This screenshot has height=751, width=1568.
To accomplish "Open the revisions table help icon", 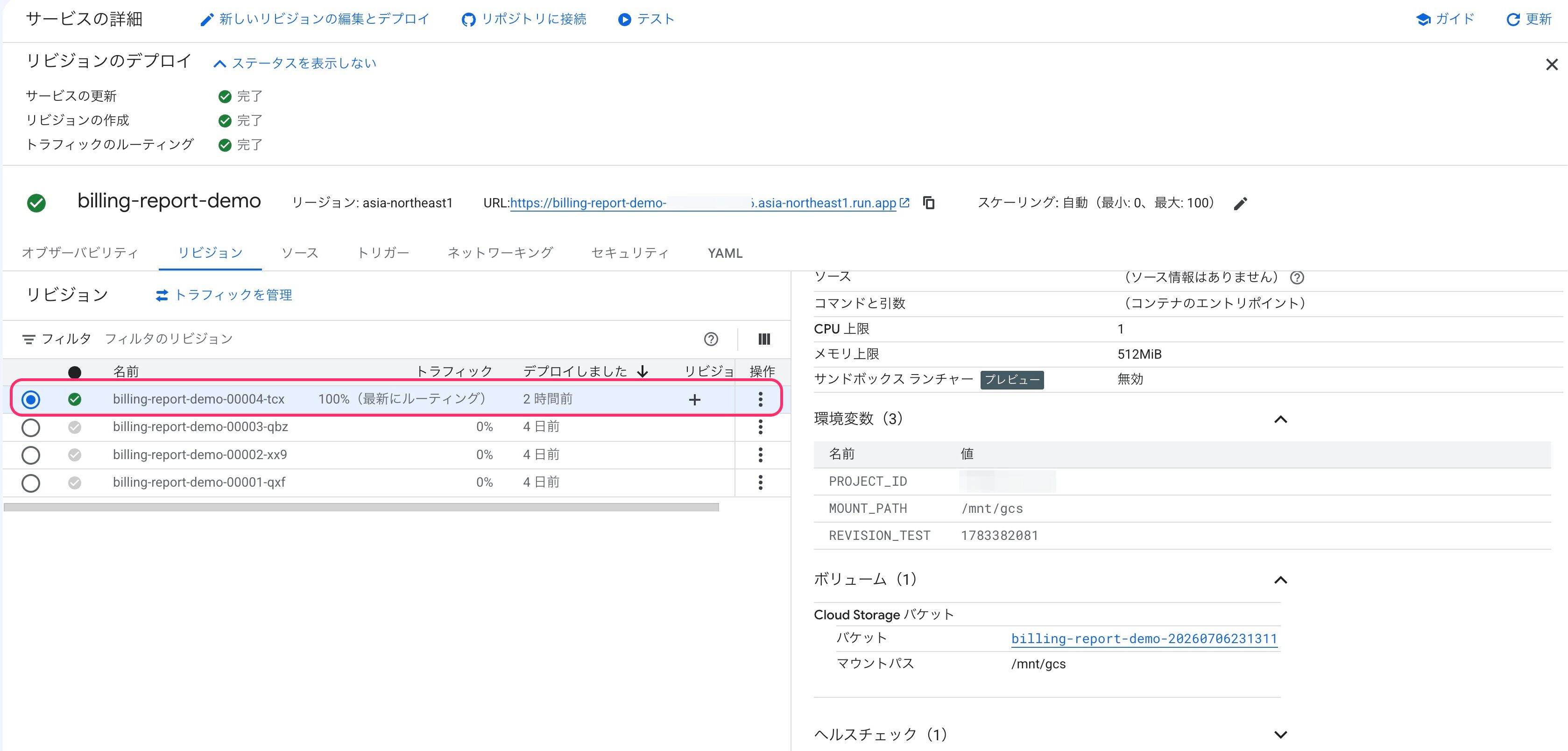I will [x=711, y=339].
